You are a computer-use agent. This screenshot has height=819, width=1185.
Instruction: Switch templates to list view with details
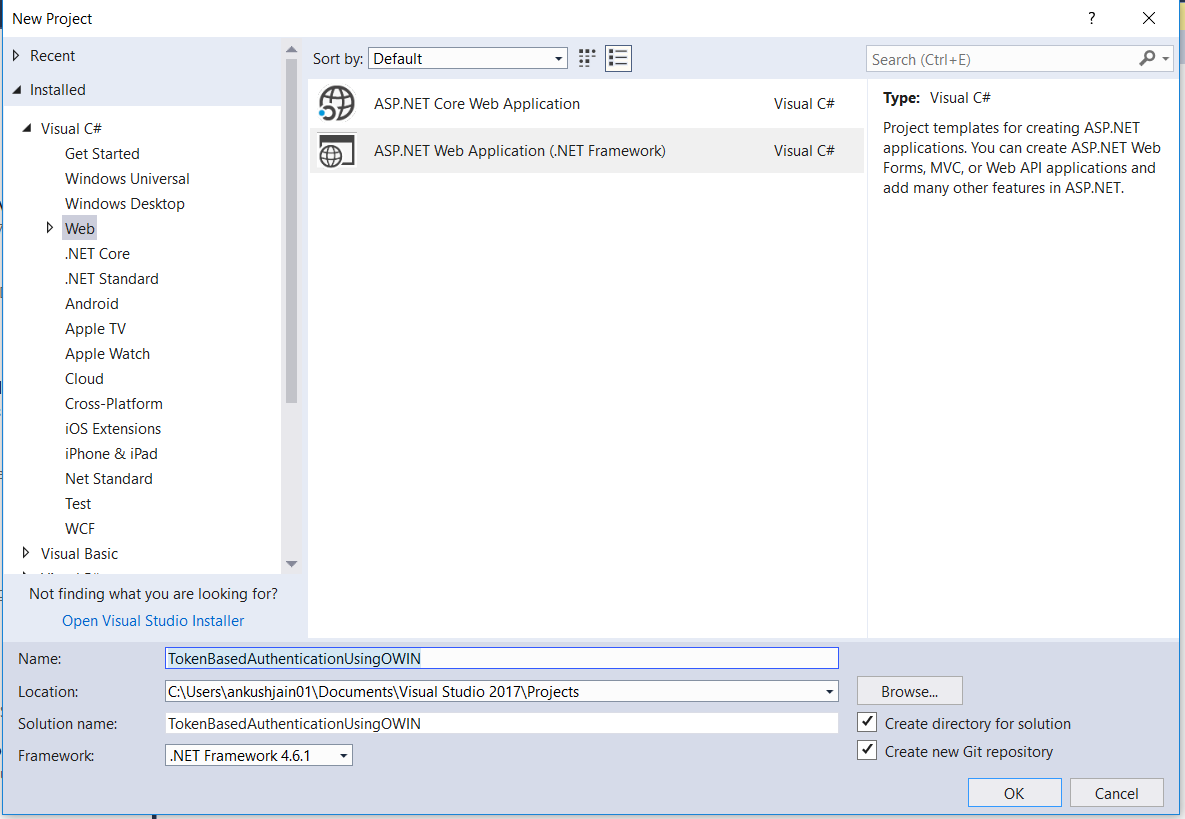[x=617, y=58]
